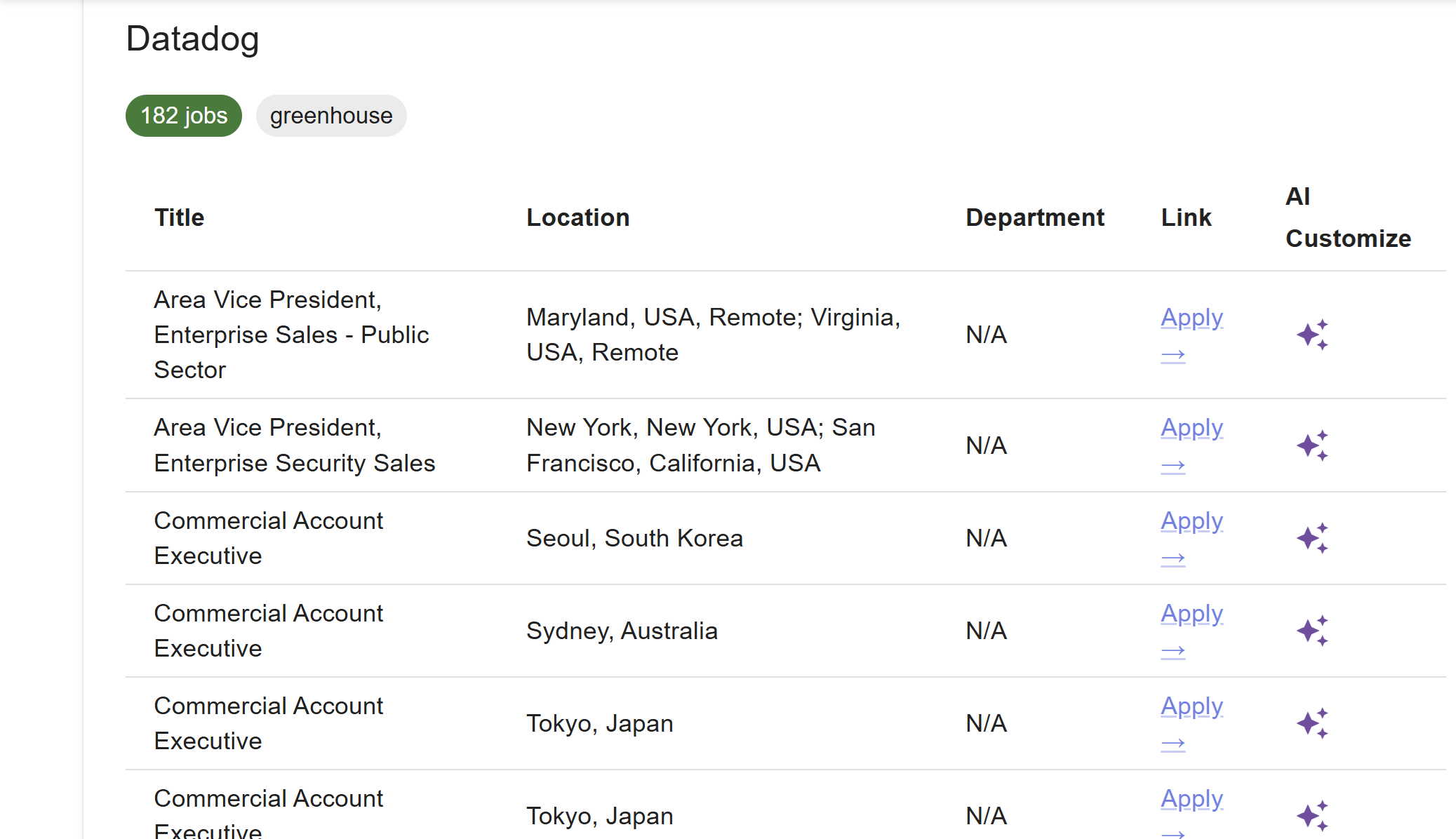
Task: Open Apply link for first Tokyo, Japan job
Action: [1191, 707]
